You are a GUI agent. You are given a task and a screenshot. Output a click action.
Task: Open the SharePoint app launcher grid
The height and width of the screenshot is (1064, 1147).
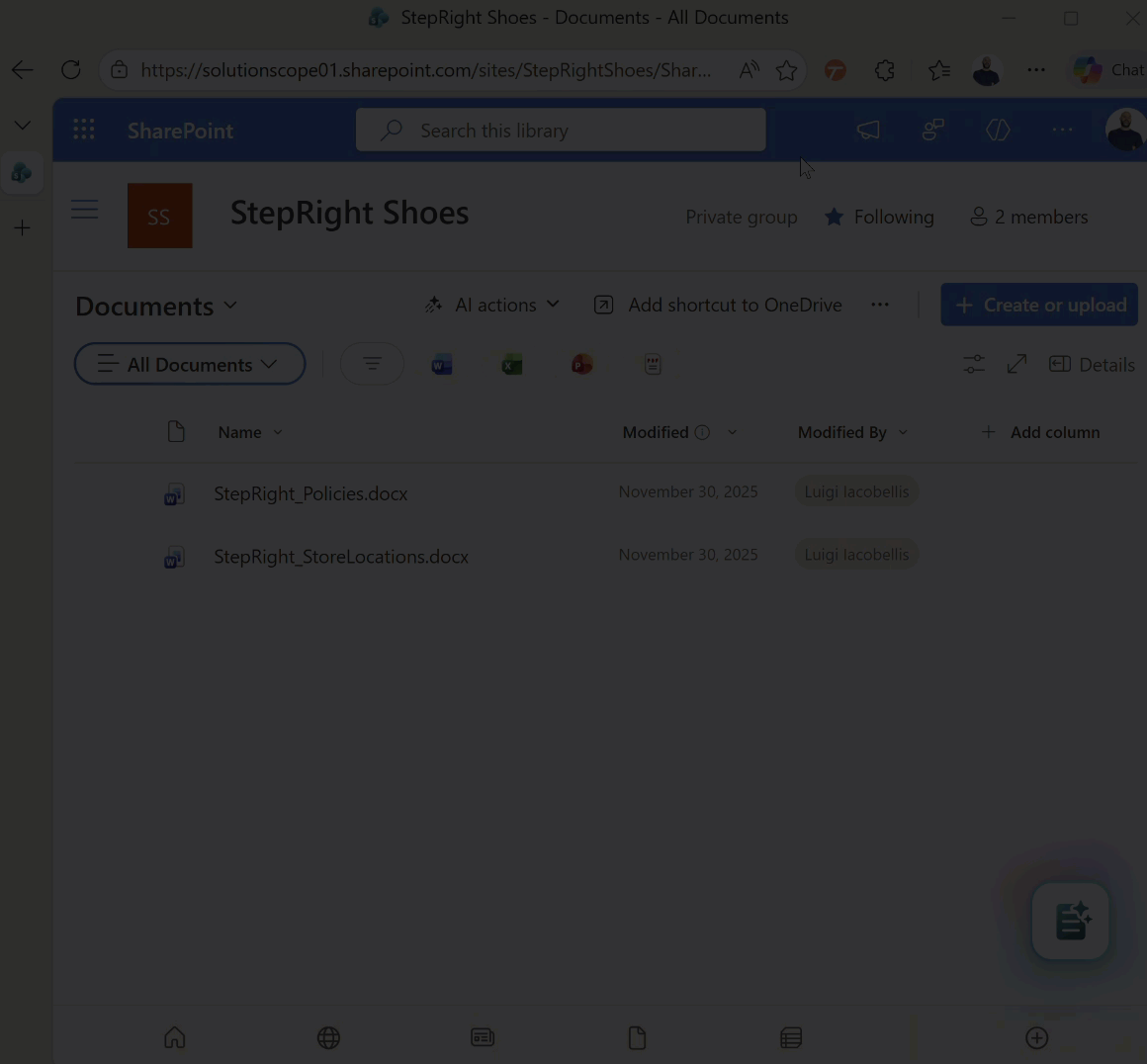[x=84, y=131]
